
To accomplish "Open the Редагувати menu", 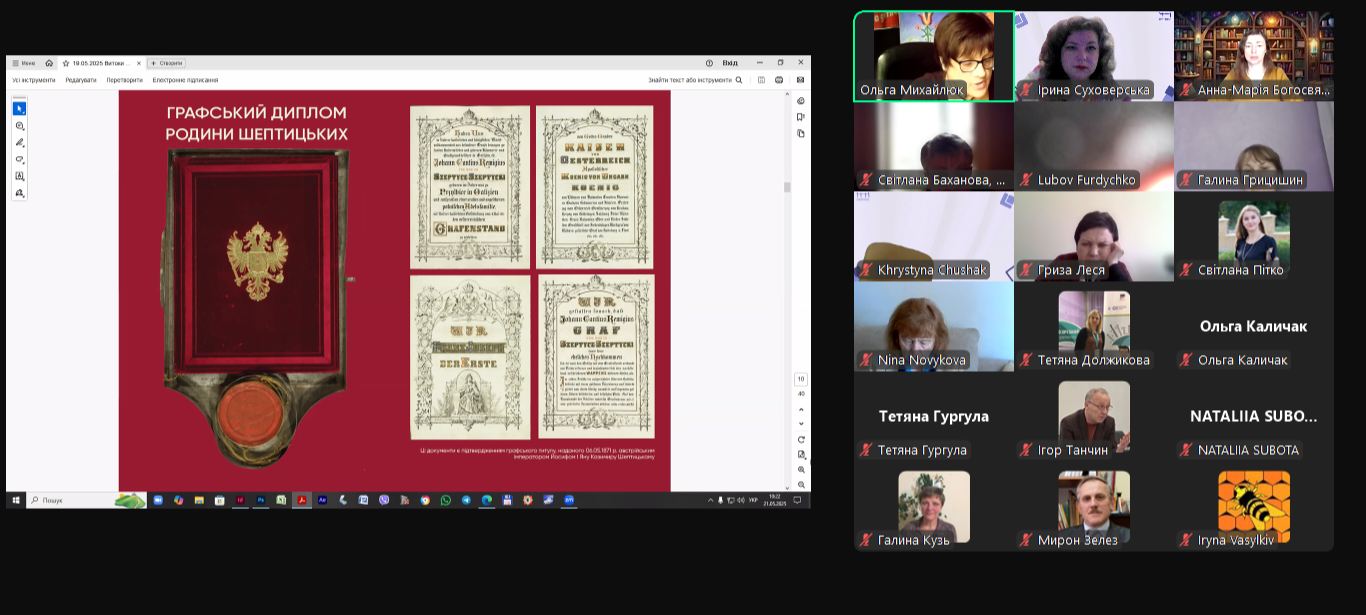I will click(x=81, y=80).
